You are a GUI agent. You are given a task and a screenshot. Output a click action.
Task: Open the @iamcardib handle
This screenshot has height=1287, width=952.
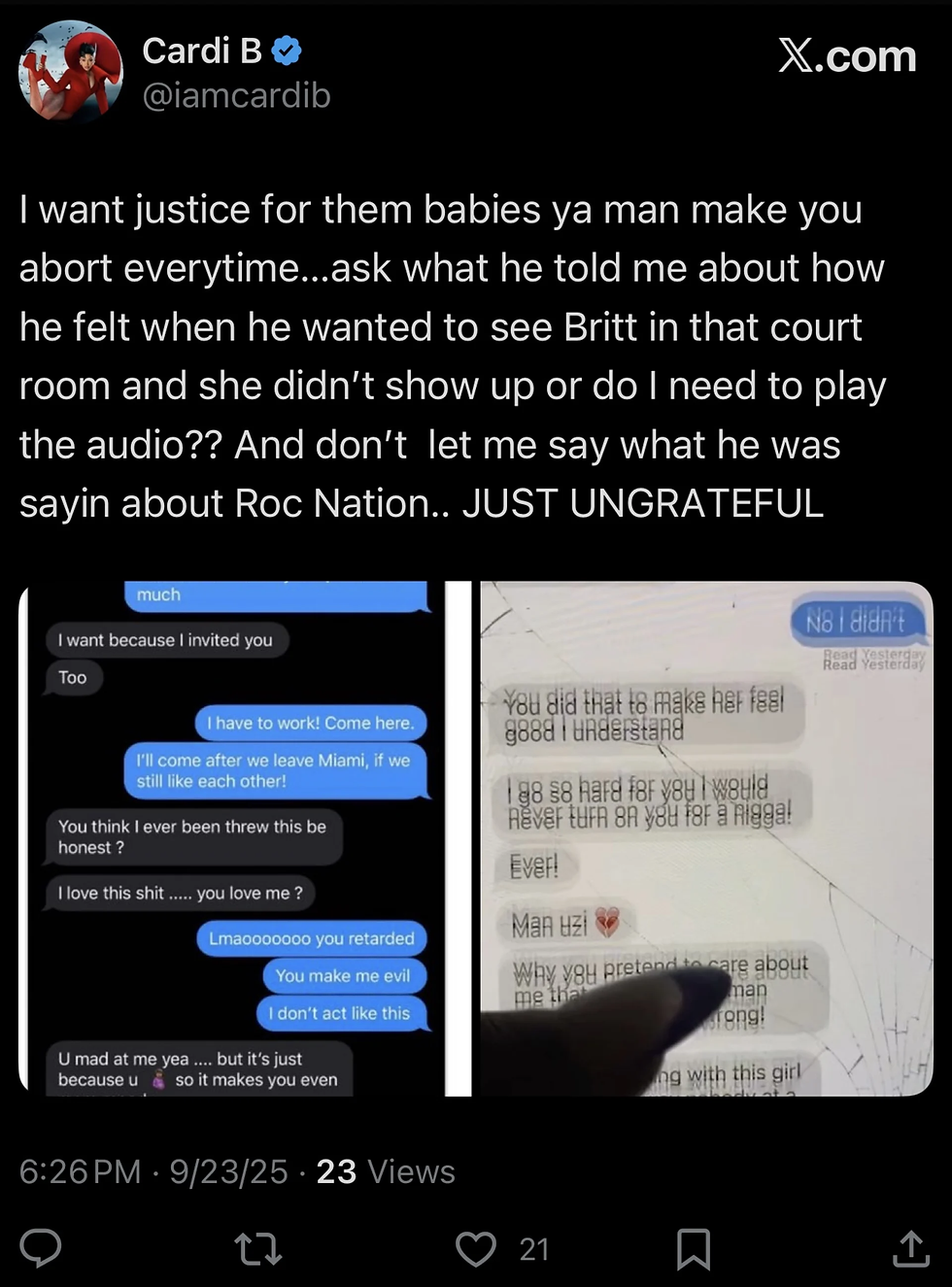pos(236,95)
